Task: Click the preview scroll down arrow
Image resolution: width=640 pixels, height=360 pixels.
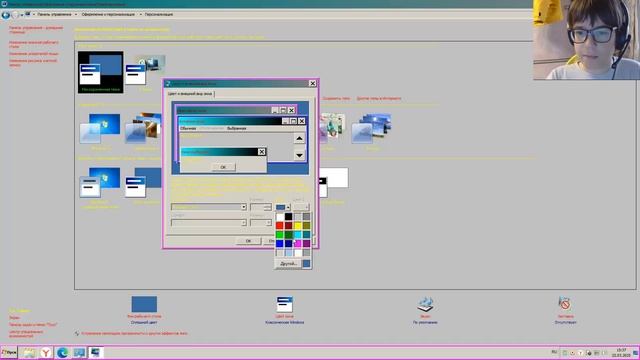Action: 299,155
